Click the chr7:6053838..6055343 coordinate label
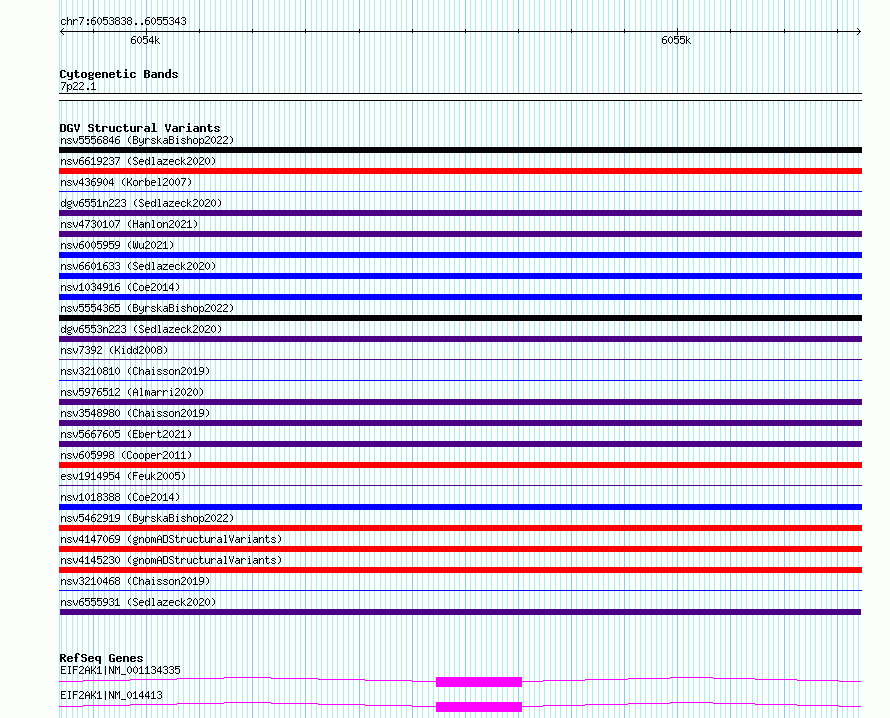 pyautogui.click(x=123, y=22)
